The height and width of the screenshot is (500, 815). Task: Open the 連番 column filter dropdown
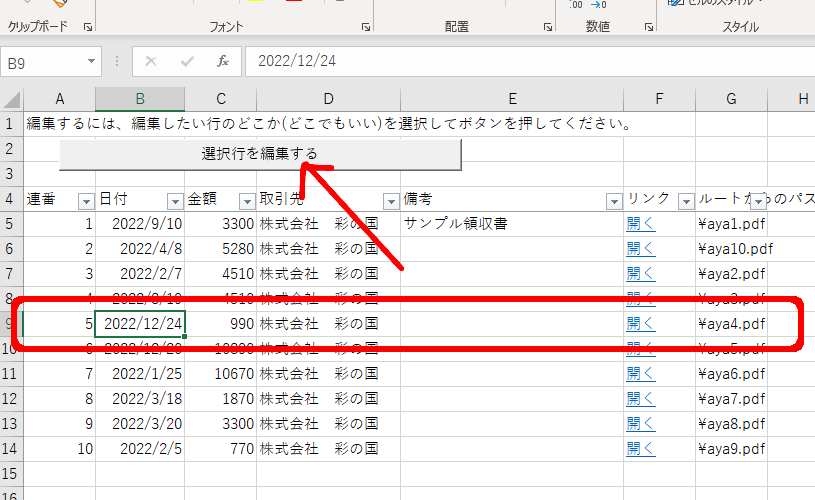click(86, 201)
